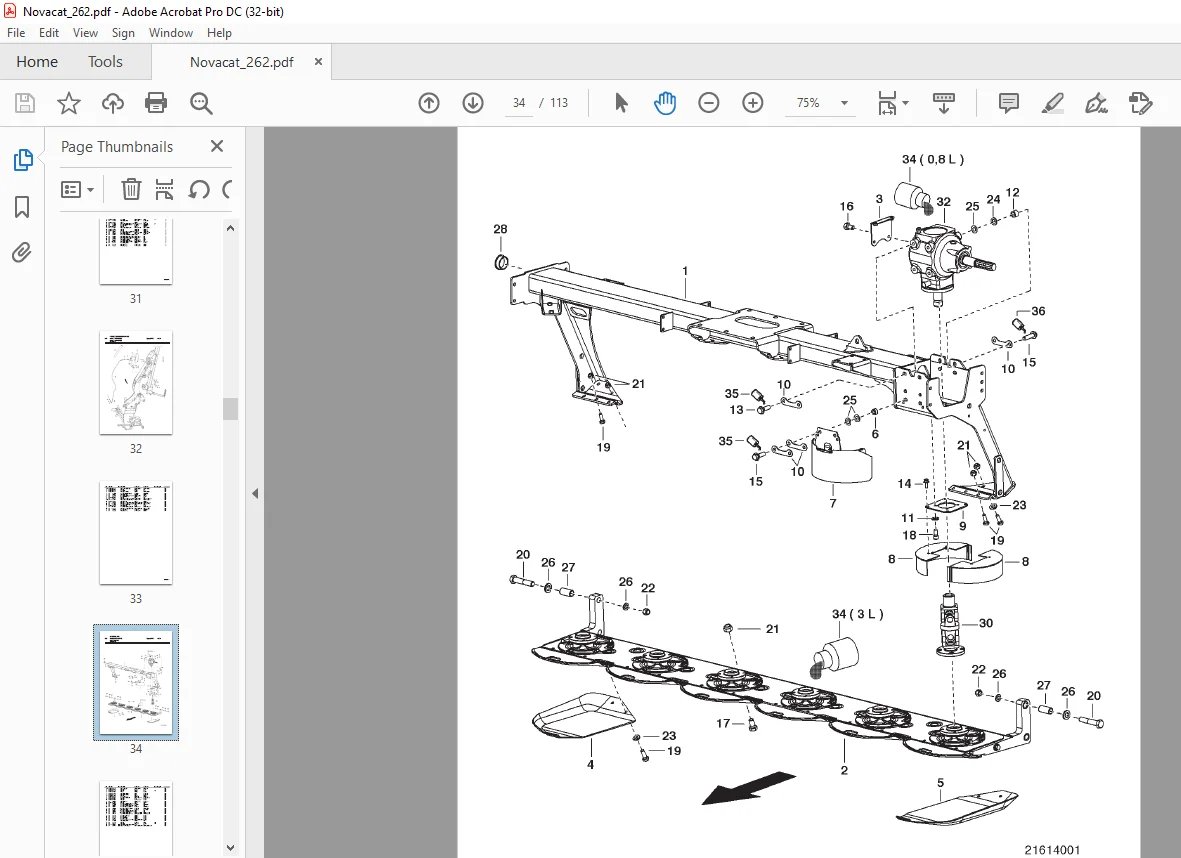
Task: Open the Bookmarks panel
Action: [22, 207]
